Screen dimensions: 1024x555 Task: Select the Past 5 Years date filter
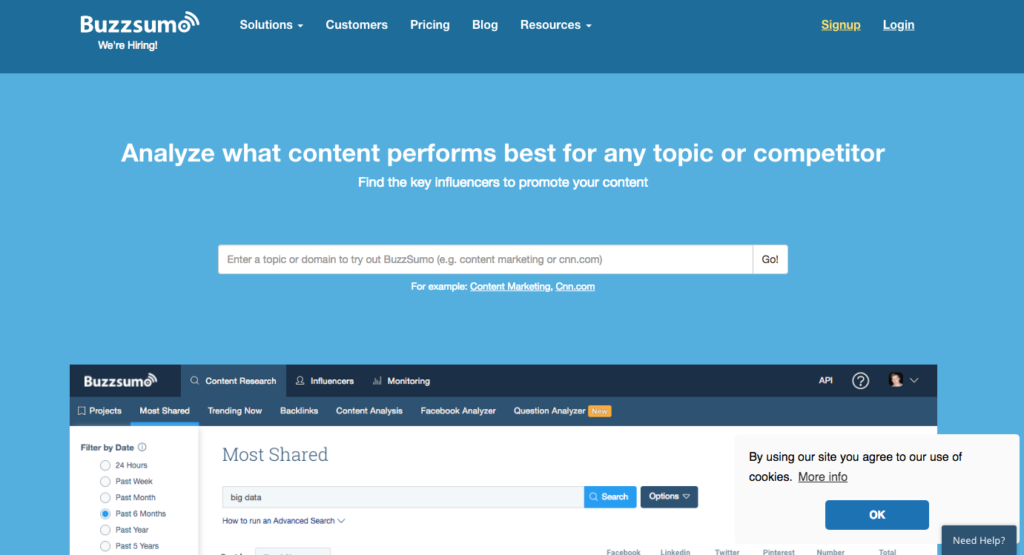click(x=105, y=546)
